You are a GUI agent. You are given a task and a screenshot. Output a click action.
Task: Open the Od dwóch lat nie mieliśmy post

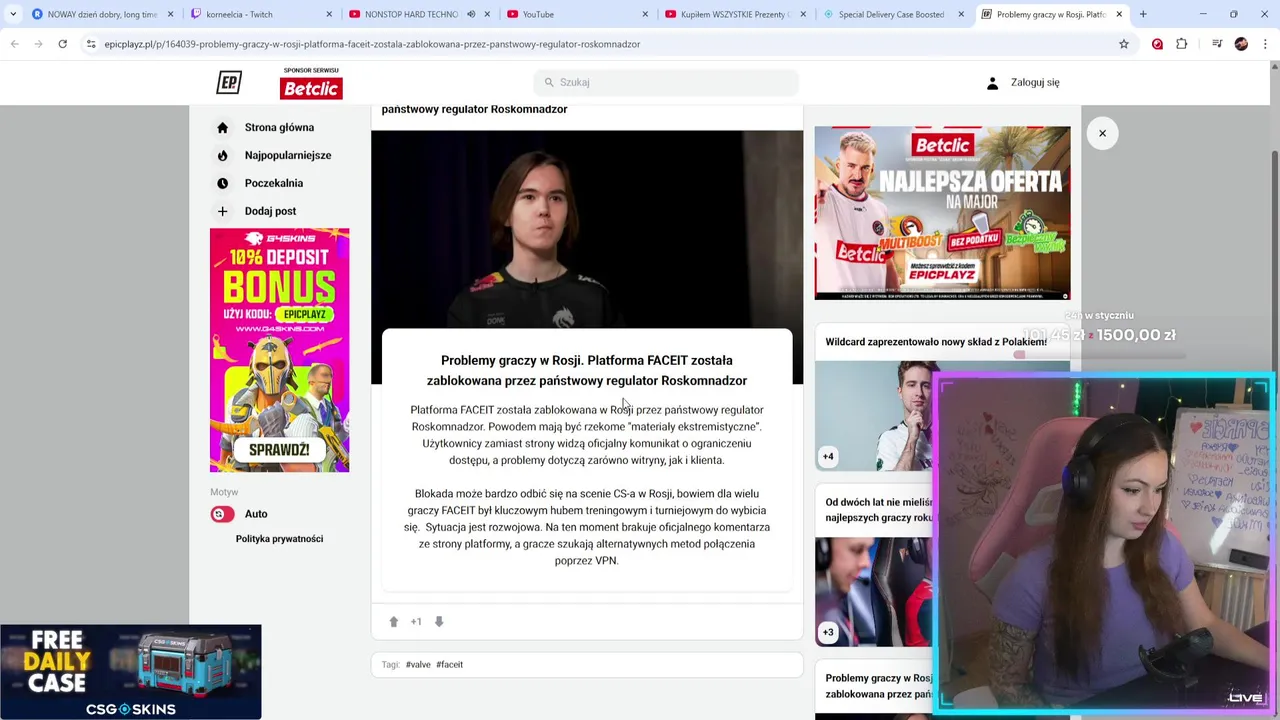(878, 510)
